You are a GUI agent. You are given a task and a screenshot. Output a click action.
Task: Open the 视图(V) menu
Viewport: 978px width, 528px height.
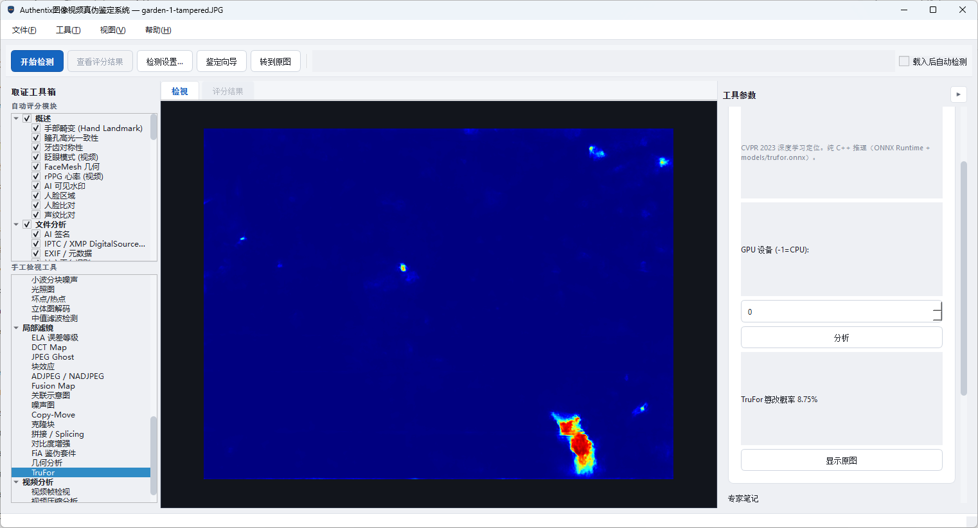[112, 30]
